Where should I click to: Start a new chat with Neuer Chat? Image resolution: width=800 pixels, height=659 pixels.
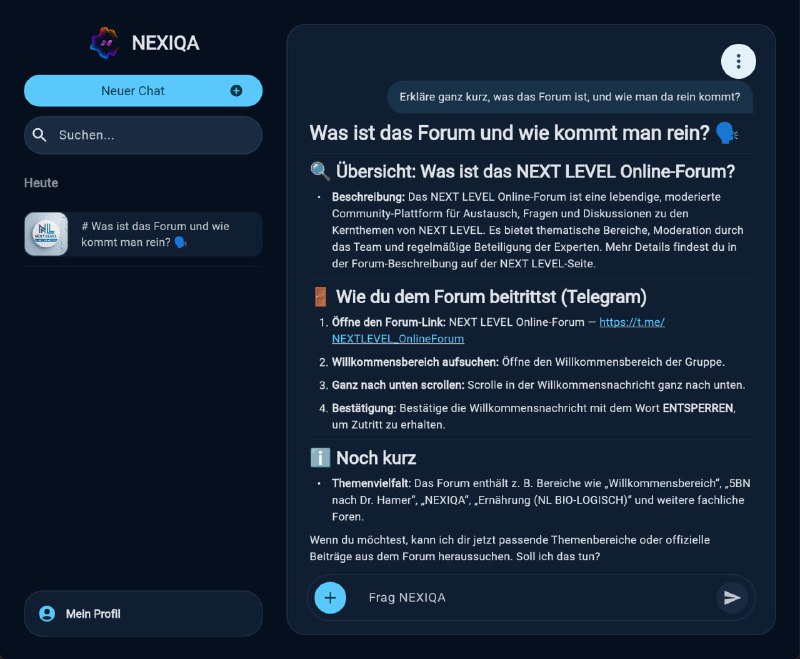coord(143,91)
